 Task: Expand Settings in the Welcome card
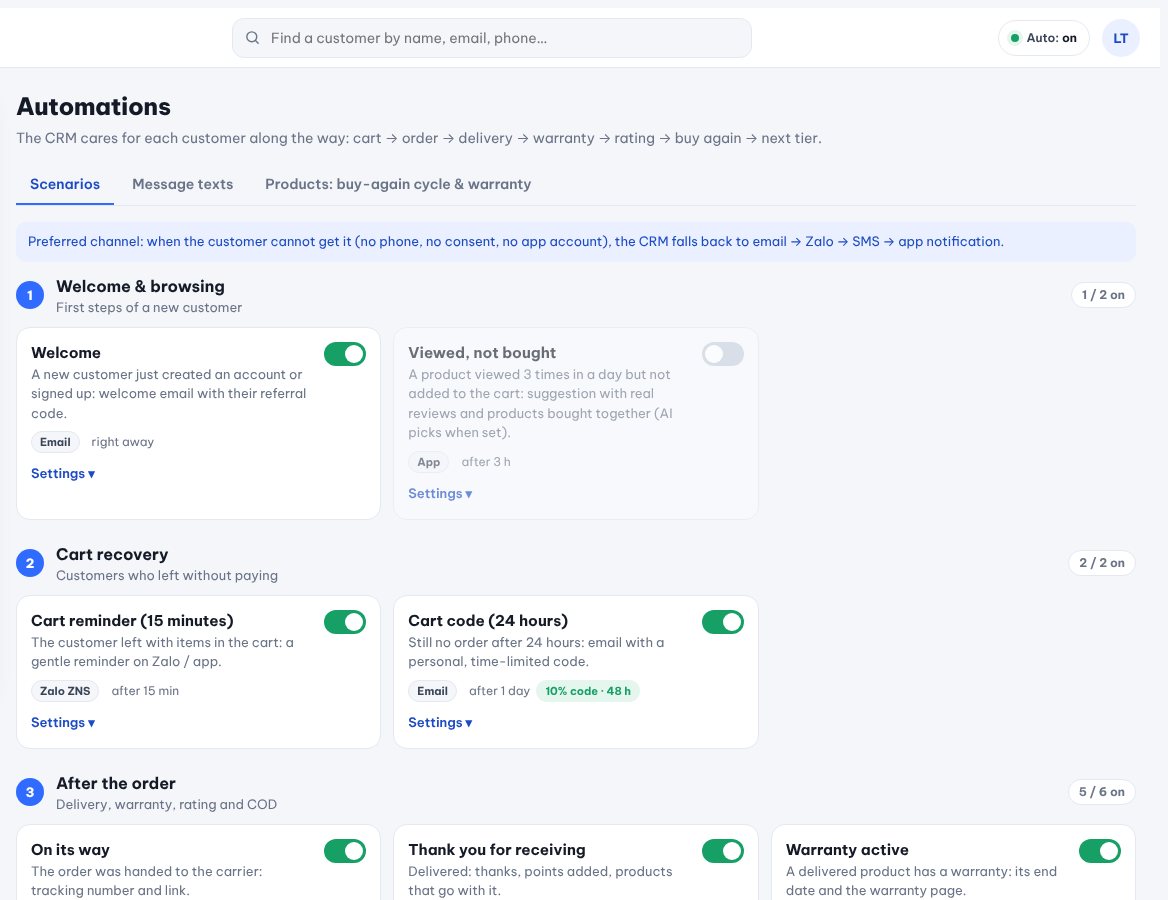(x=63, y=474)
